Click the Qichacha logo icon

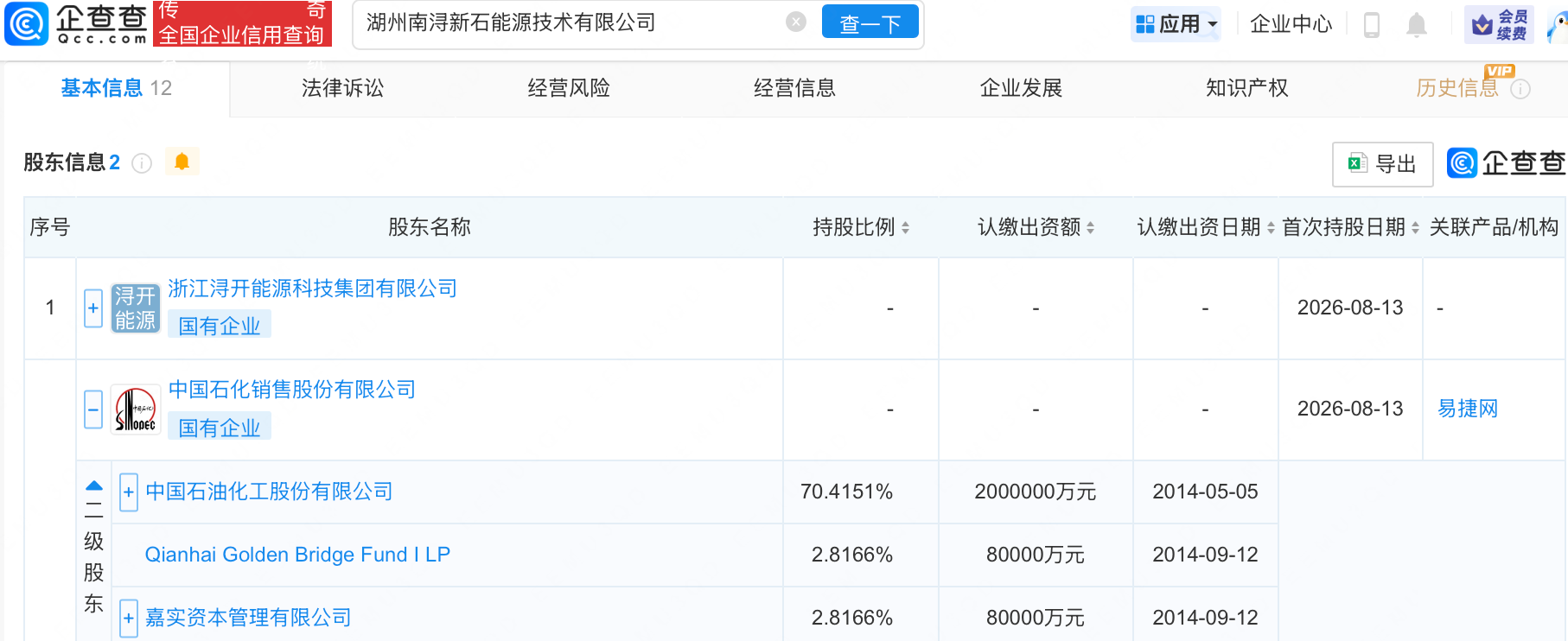26,23
